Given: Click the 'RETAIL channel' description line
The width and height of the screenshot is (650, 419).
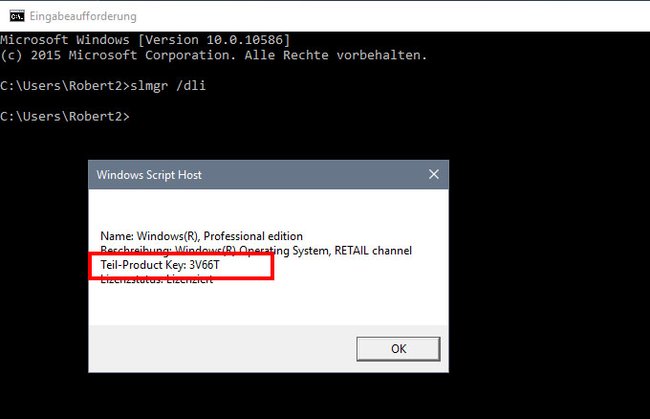Looking at the screenshot, I should coord(256,250).
